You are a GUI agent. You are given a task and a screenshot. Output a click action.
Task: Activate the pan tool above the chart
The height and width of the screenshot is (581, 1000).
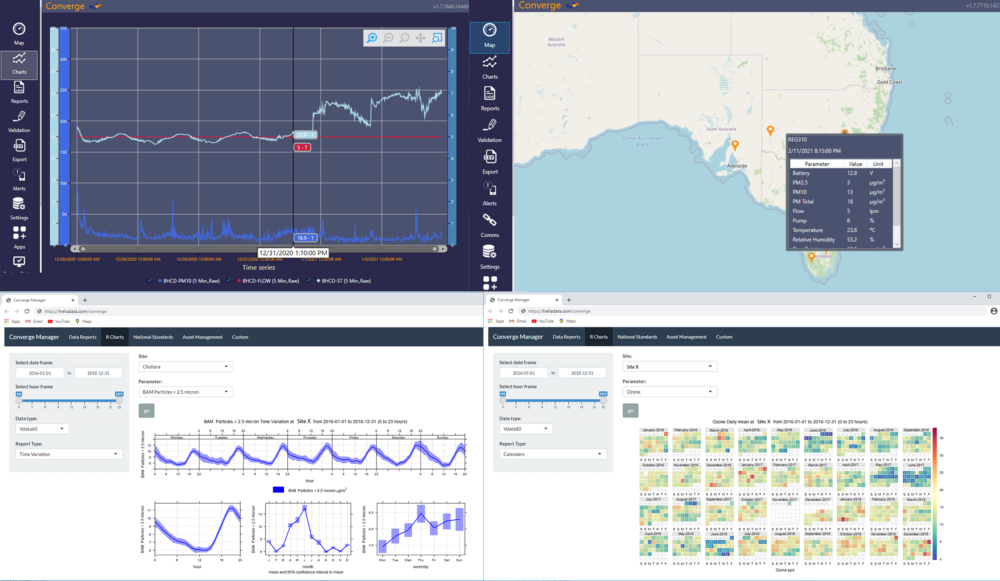420,37
